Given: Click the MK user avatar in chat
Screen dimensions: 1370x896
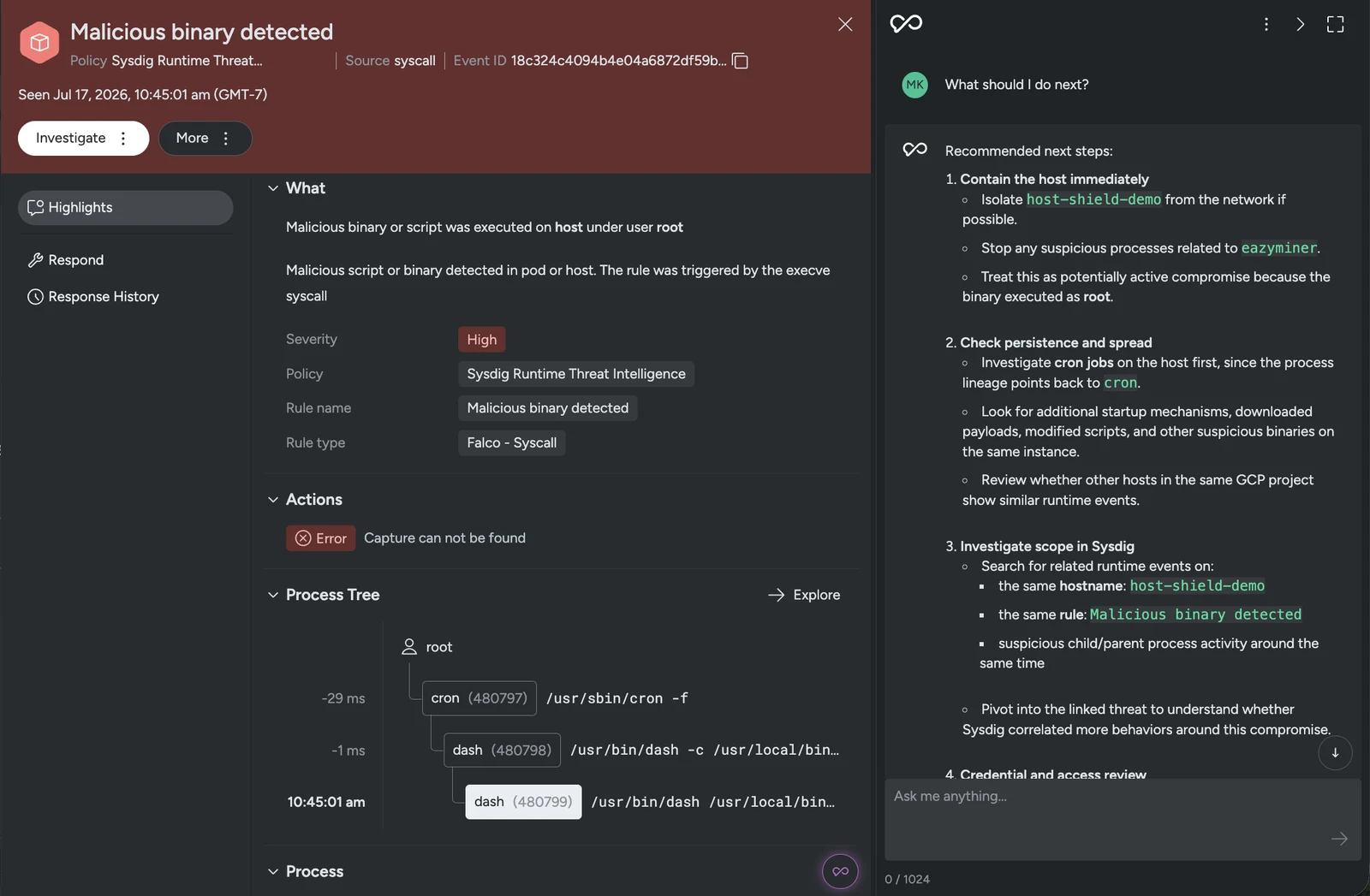Looking at the screenshot, I should tap(915, 85).
